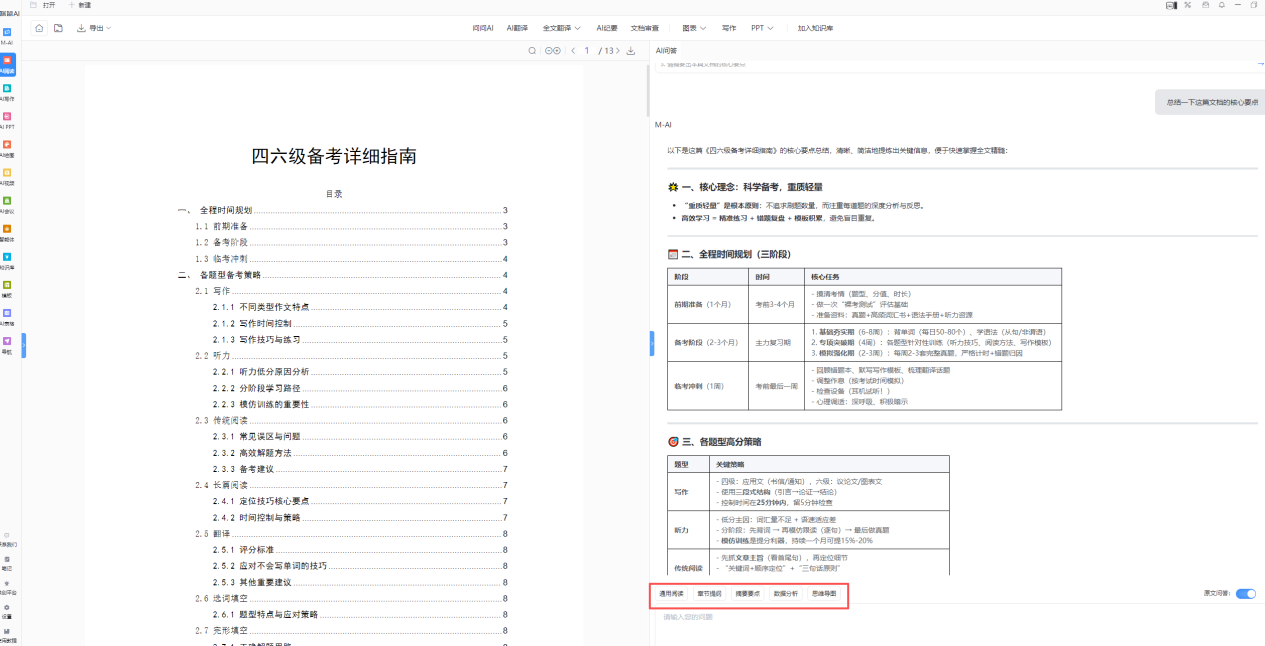Open the 图表 dropdown menu
Viewport: 1265px width, 646px height.
pos(694,28)
